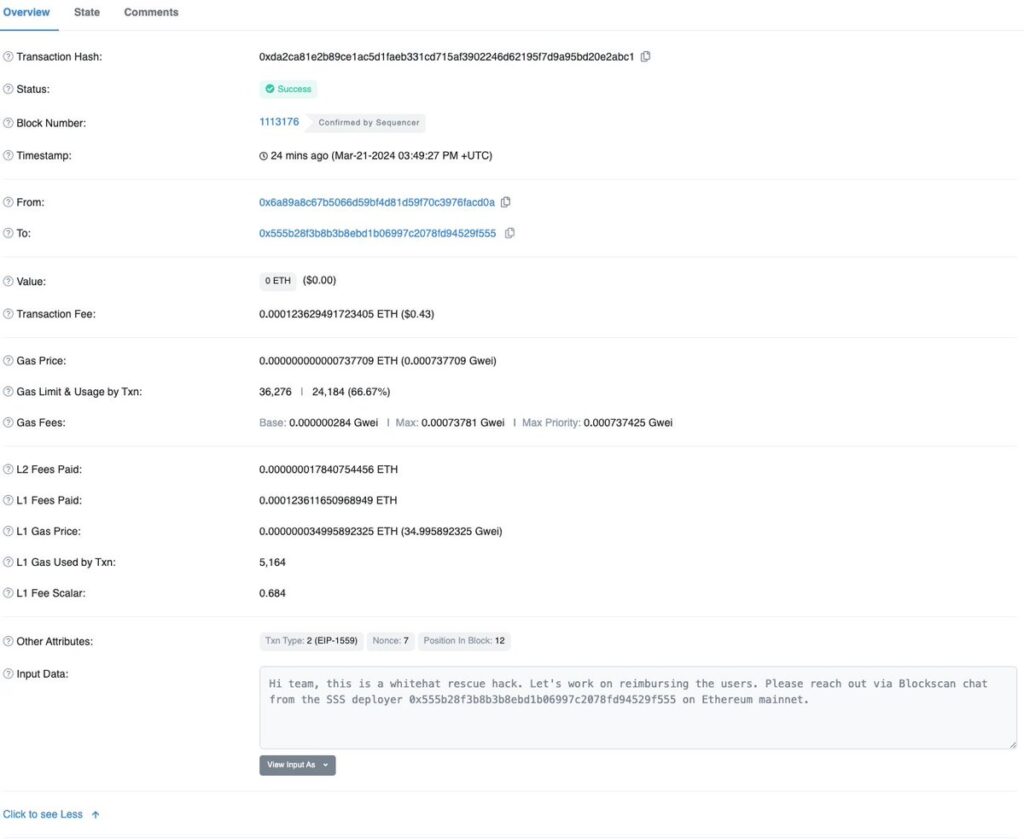Open the Comments tab
The image size is (1024, 839).
point(150,13)
